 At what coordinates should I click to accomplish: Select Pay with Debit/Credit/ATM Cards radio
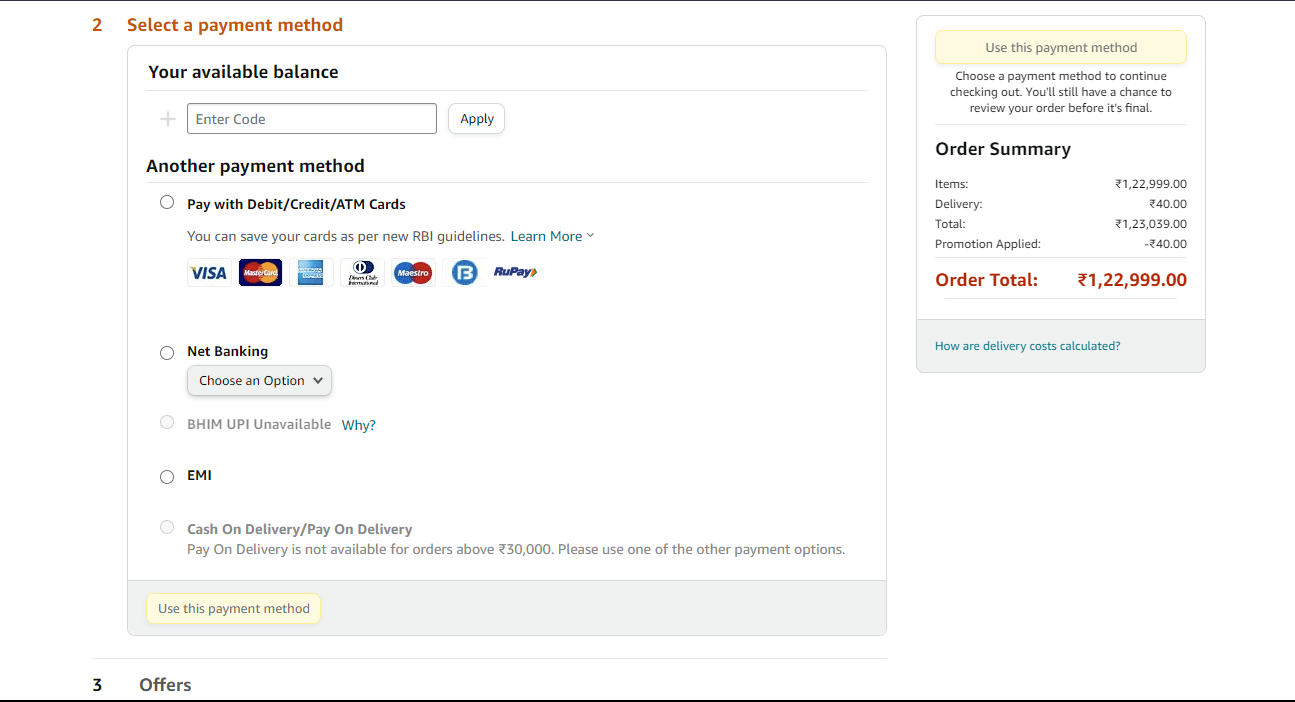[x=167, y=202]
